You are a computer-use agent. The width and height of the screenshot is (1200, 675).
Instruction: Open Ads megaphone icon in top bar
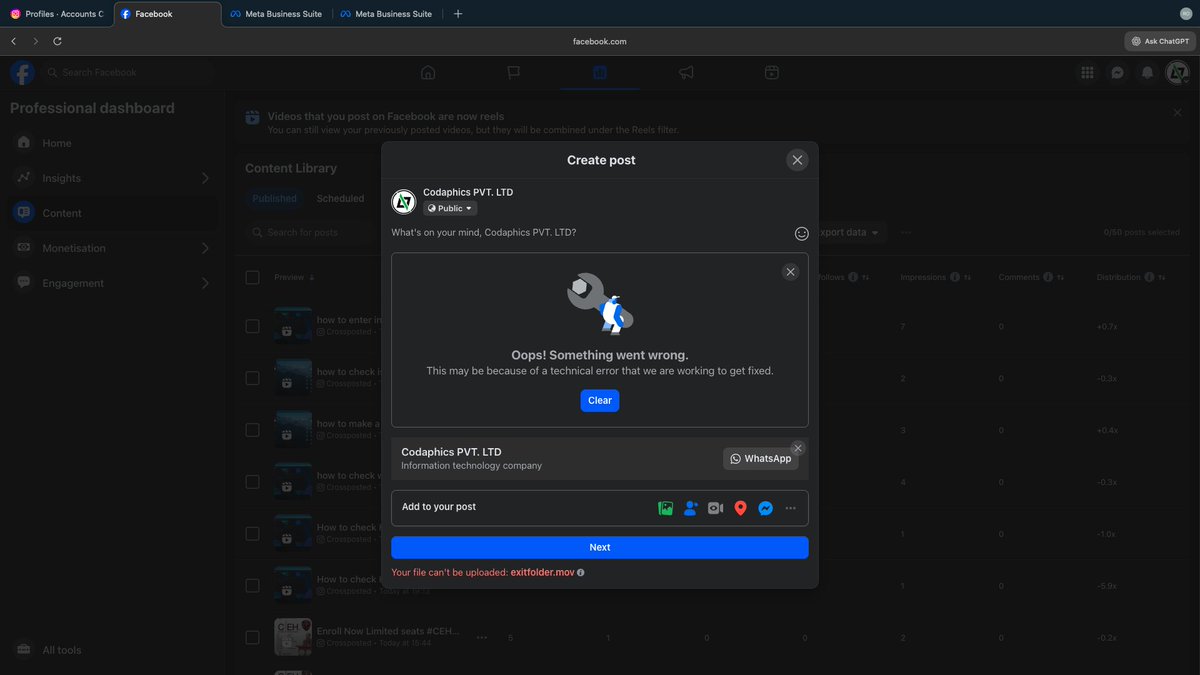686,72
